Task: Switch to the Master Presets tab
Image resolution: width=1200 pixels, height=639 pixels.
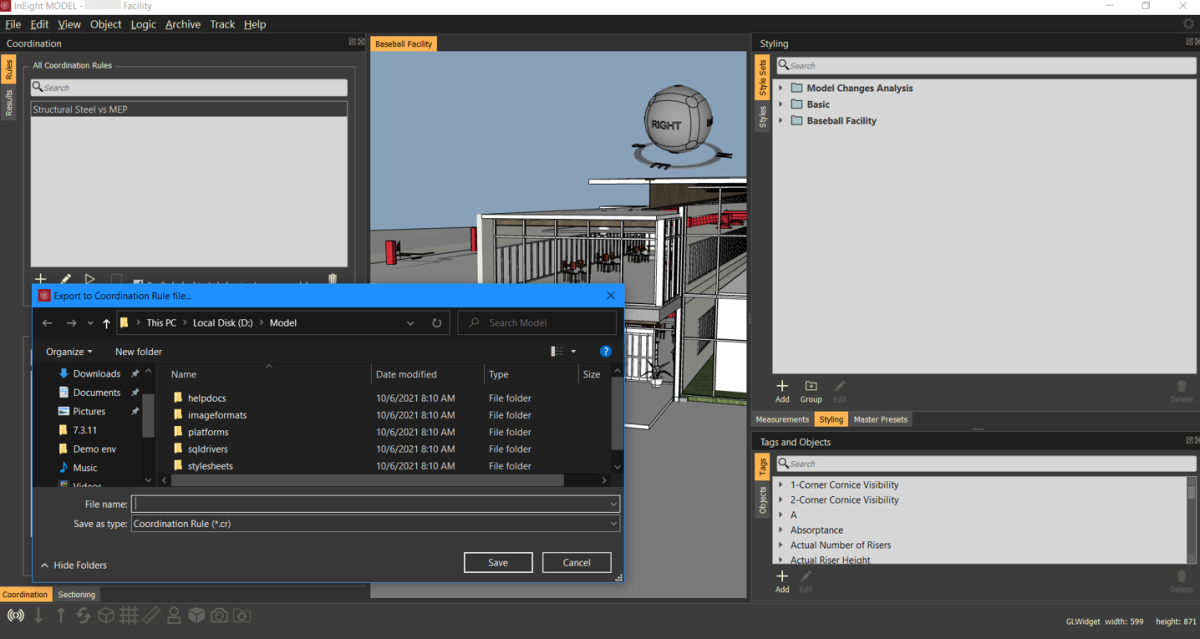Action: [880, 419]
